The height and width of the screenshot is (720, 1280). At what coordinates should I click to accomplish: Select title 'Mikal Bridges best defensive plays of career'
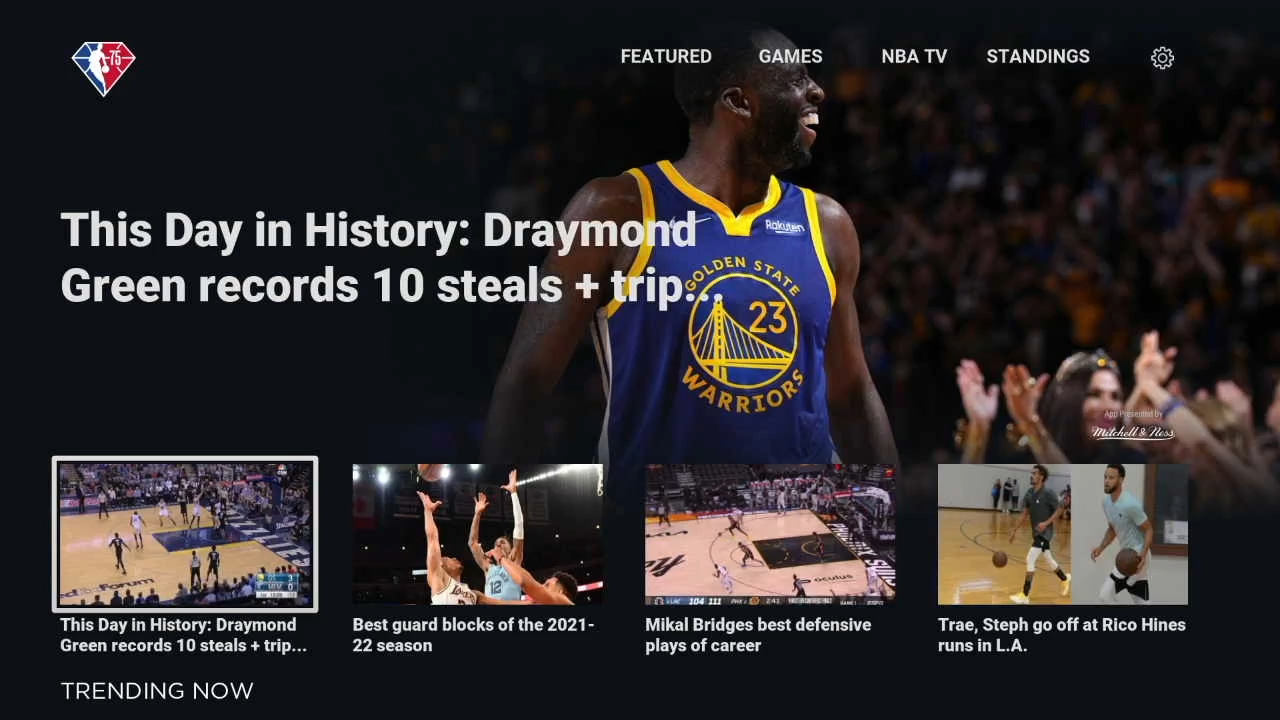pyautogui.click(x=758, y=635)
